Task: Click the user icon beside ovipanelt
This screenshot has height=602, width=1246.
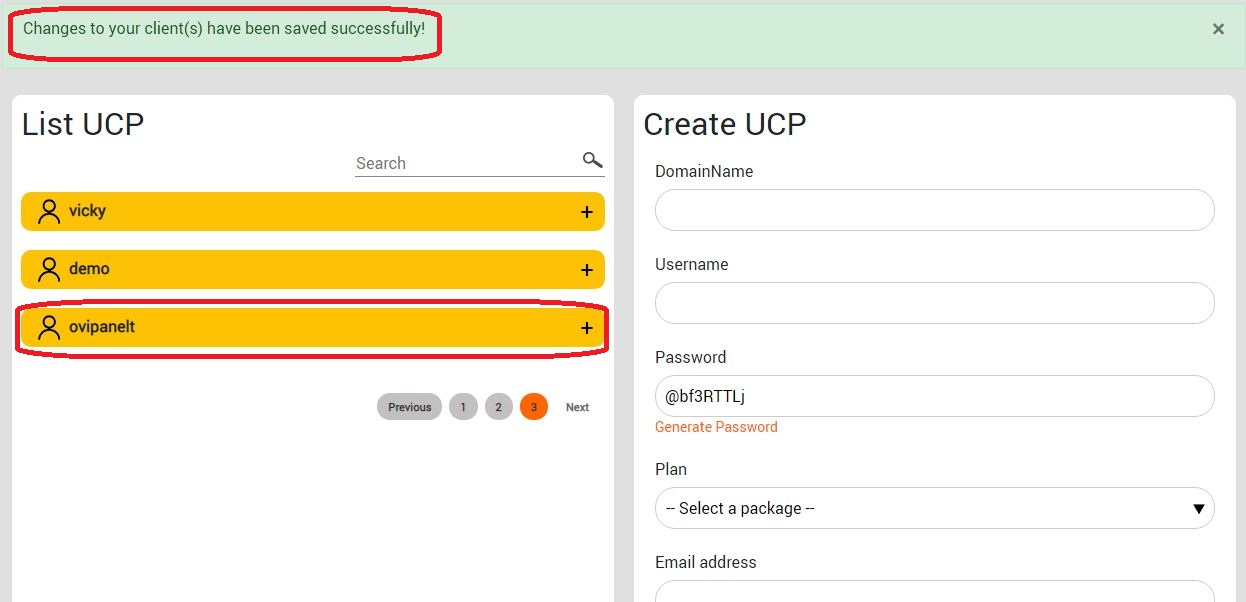Action: (49, 328)
